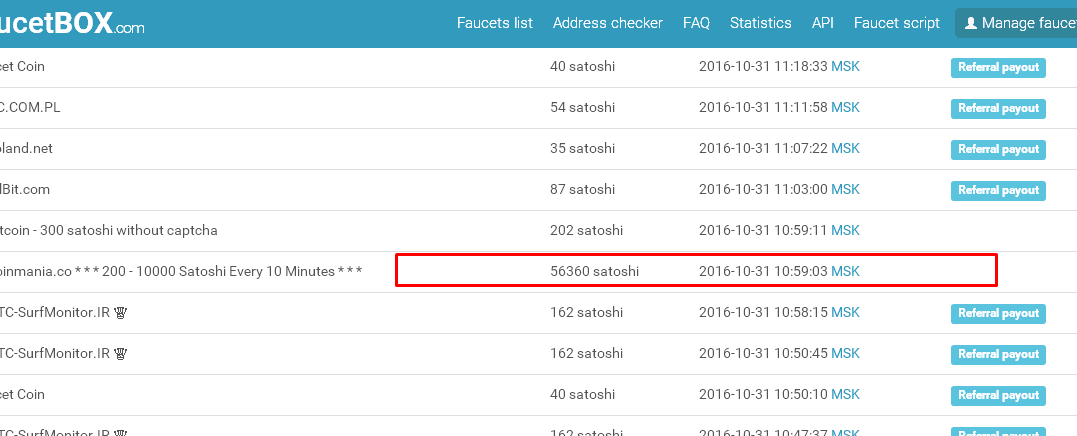The width and height of the screenshot is (1077, 436).
Task: Click Referral payout badge for 40 satoshi at 11:18:33
Action: (x=997, y=68)
